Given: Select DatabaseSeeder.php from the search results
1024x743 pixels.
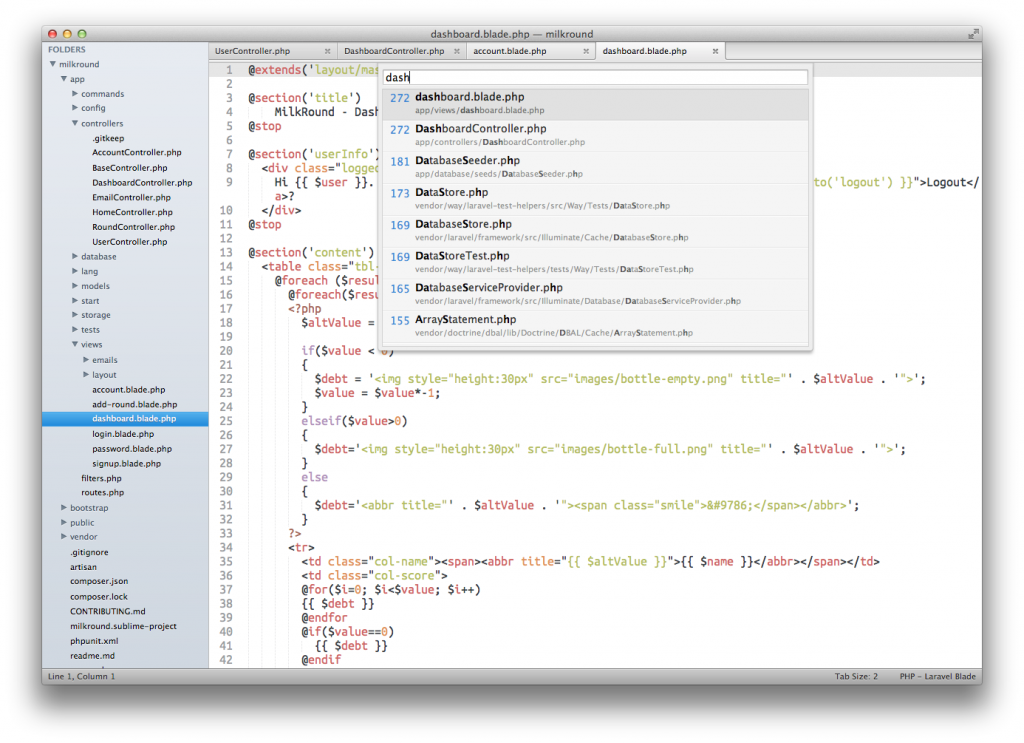Looking at the screenshot, I should [467, 165].
